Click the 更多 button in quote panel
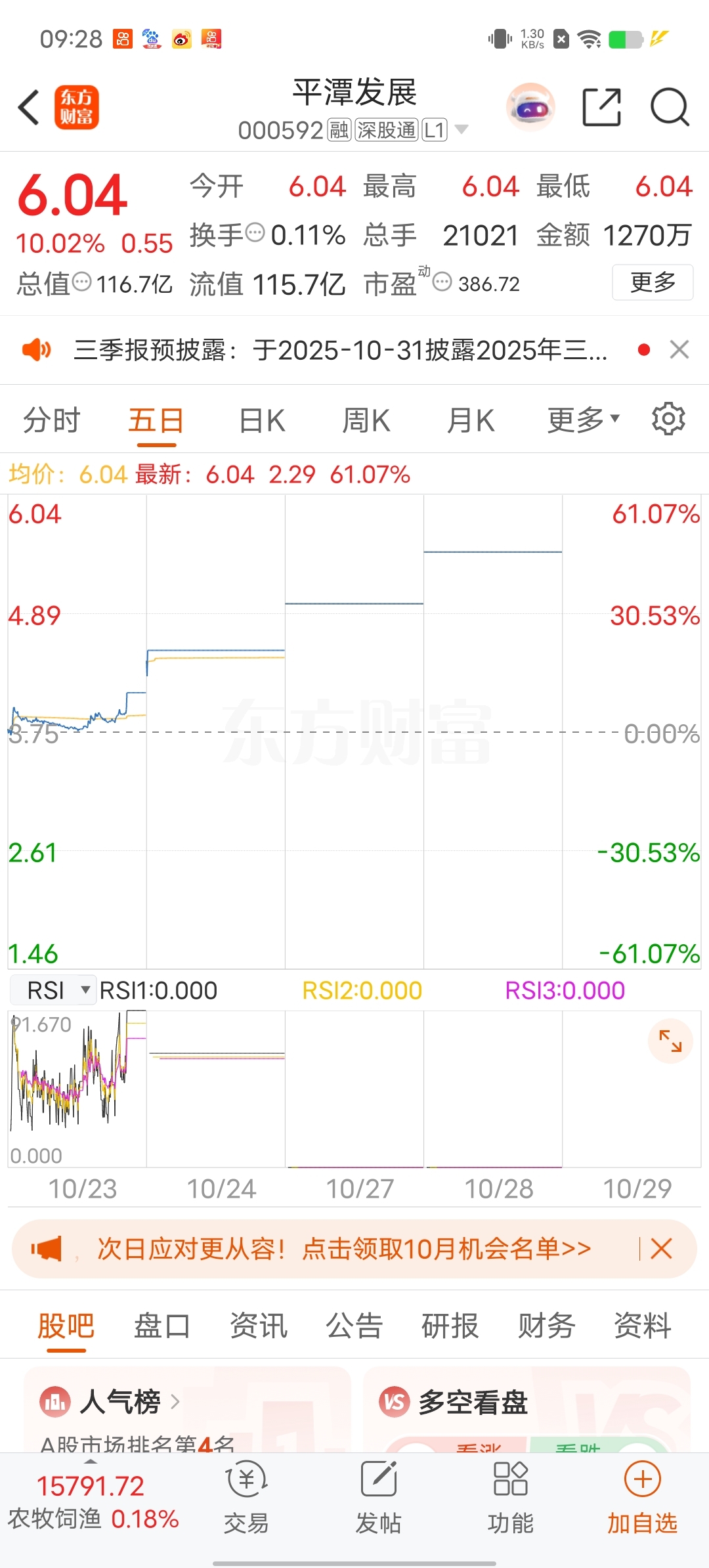709x1568 pixels. coord(653,282)
